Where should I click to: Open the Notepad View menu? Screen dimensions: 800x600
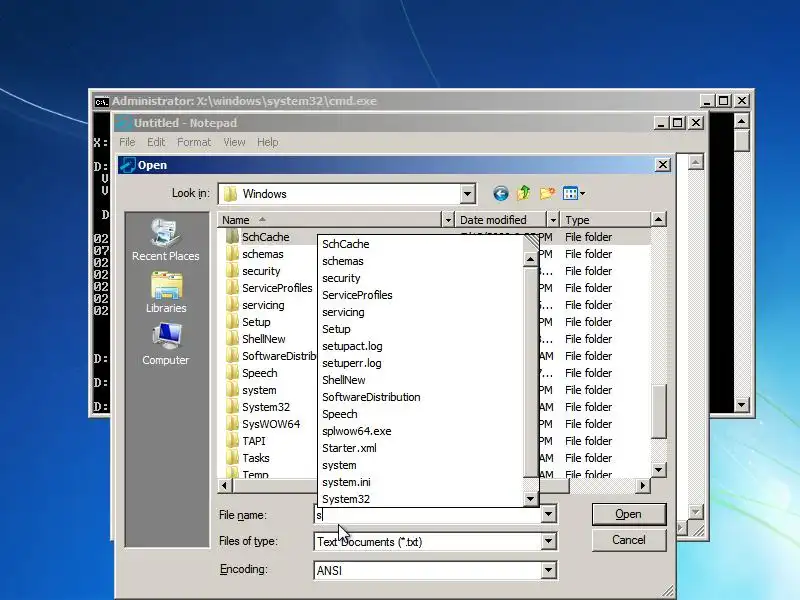pyautogui.click(x=234, y=142)
